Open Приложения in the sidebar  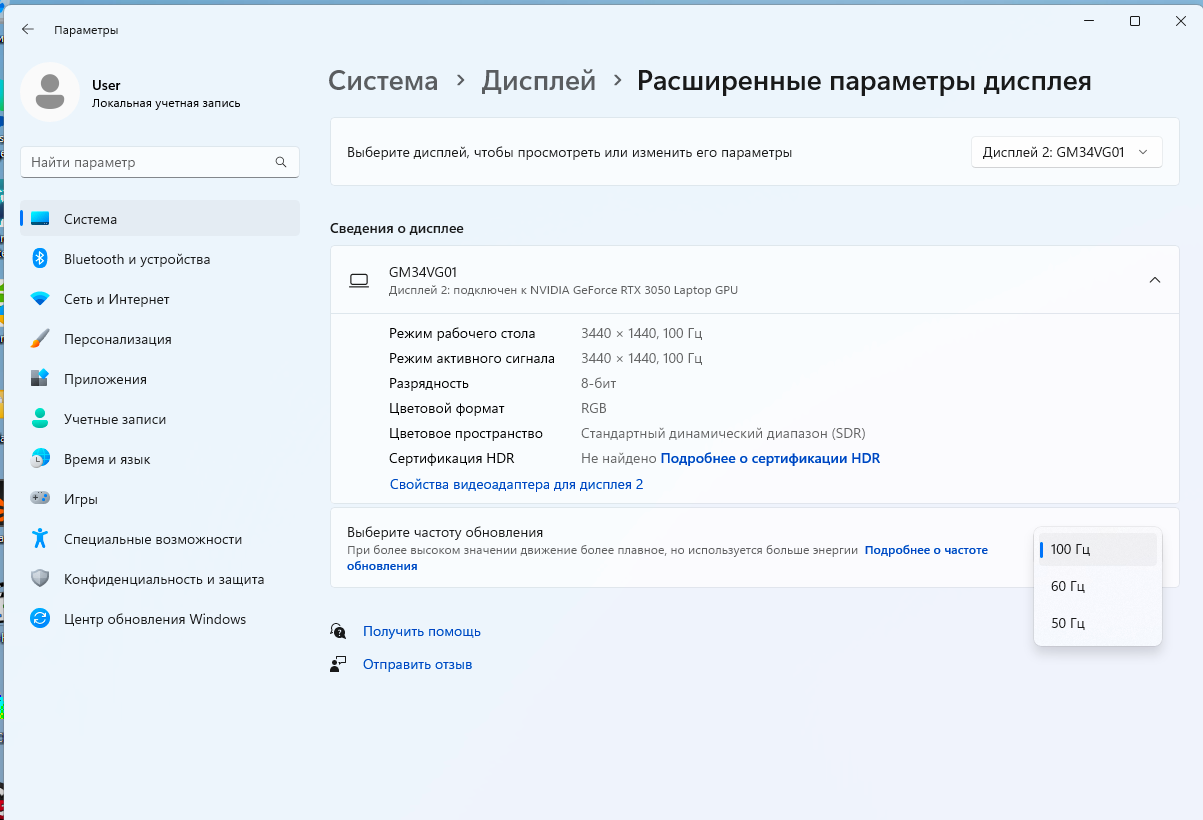tap(105, 379)
